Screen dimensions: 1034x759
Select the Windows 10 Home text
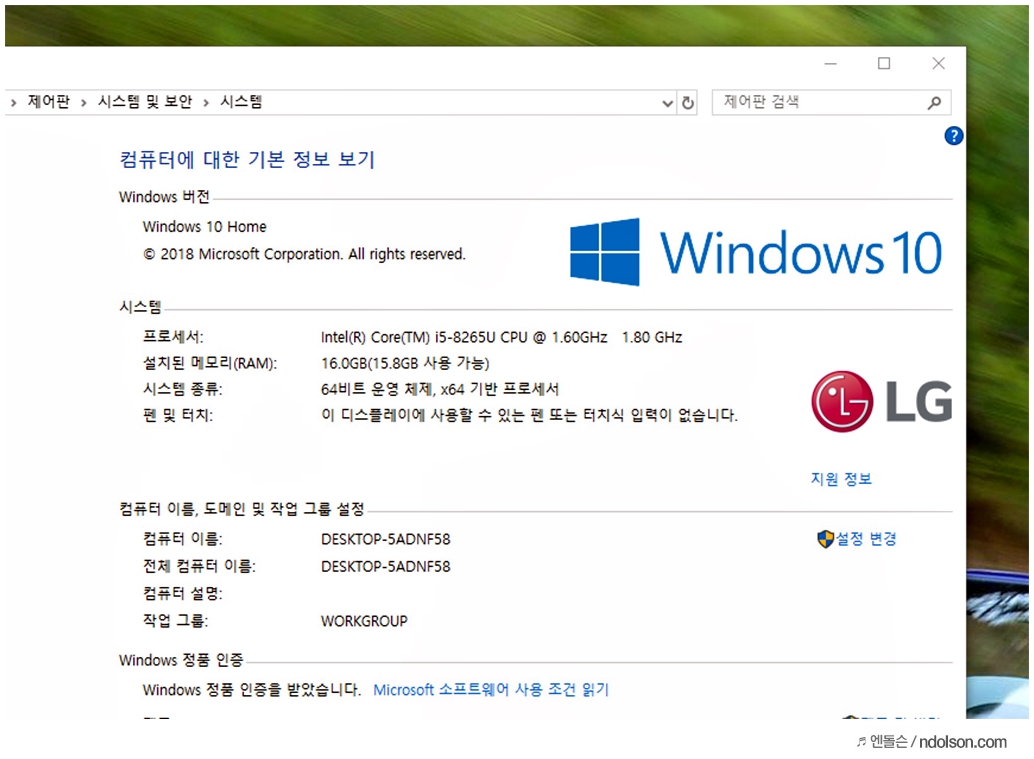coord(204,227)
